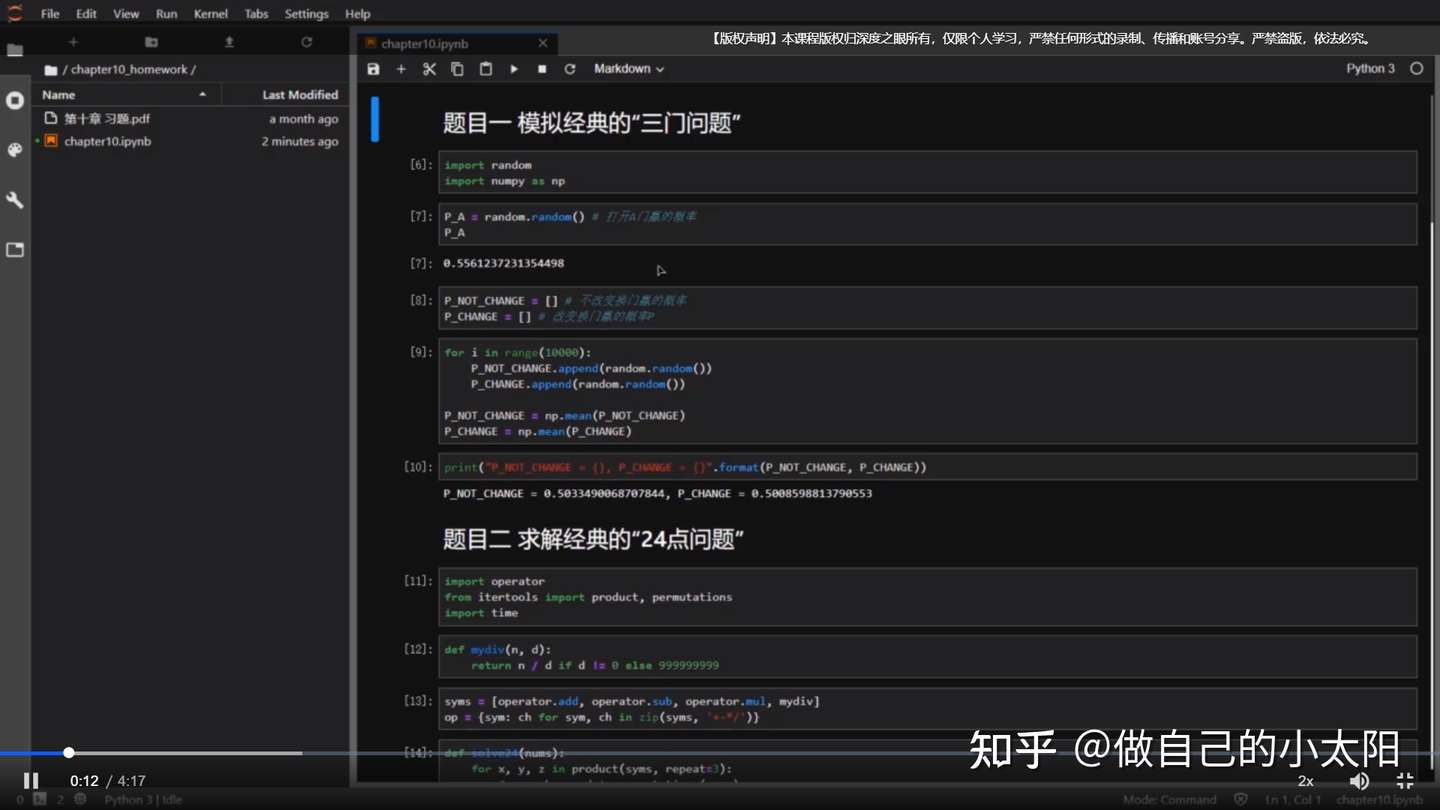Close the chapter10.ipynb tab
The height and width of the screenshot is (810, 1440).
[543, 43]
